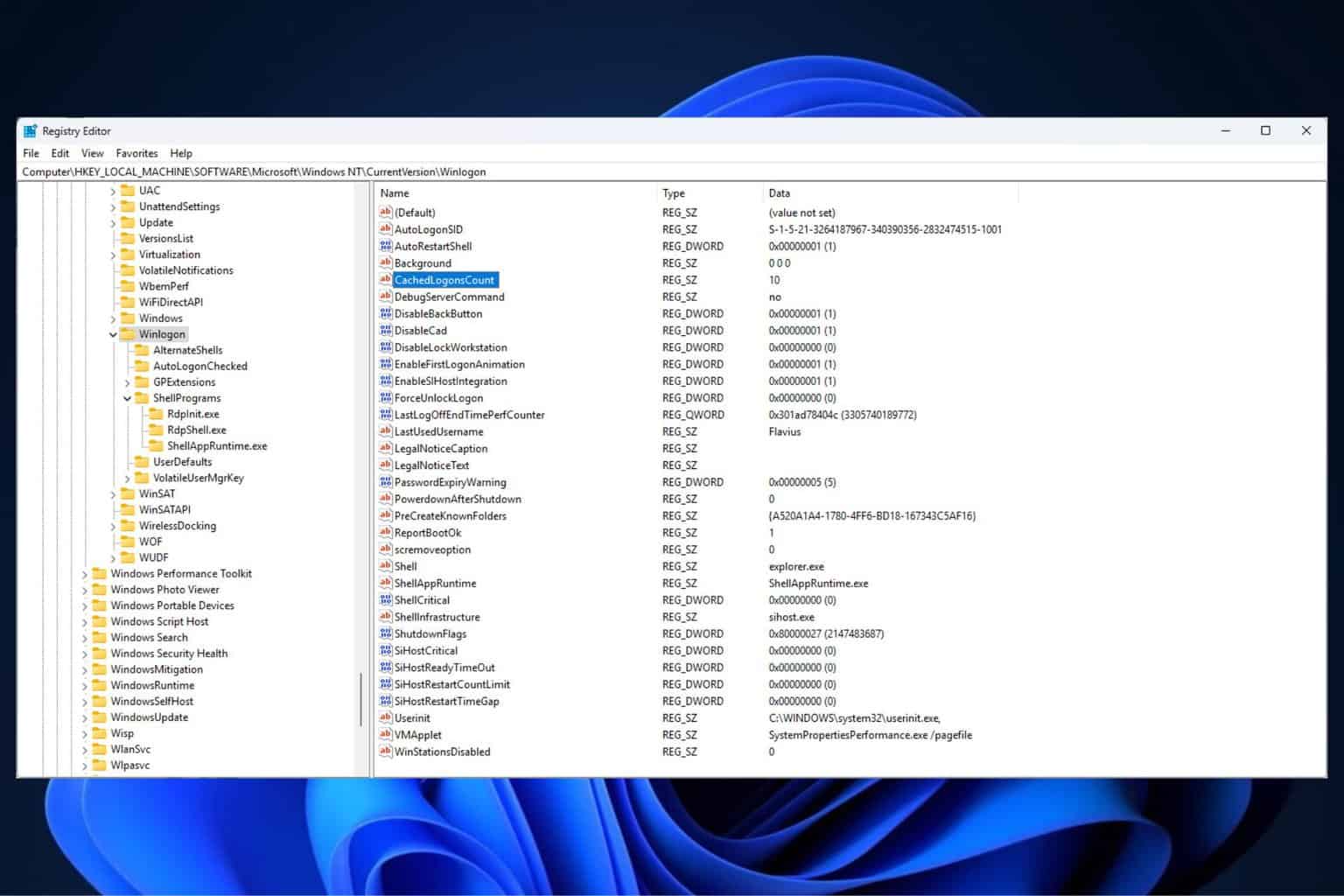Expand the GPExtensions key
Viewport: 1344px width, 896px height.
(x=128, y=382)
